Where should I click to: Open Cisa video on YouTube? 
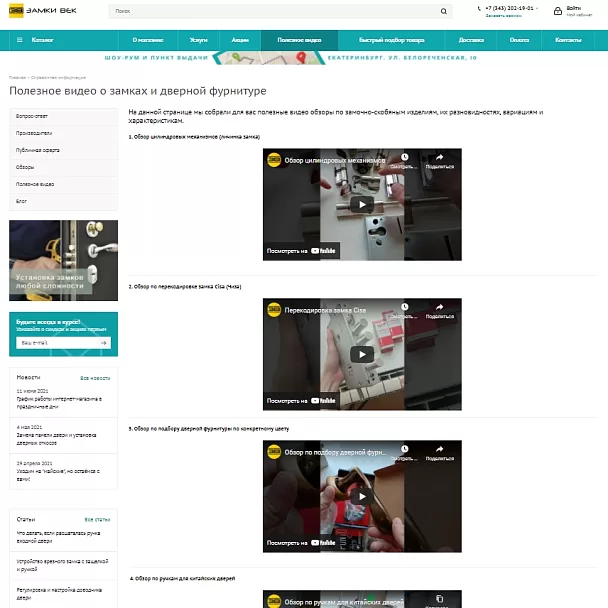click(x=301, y=400)
